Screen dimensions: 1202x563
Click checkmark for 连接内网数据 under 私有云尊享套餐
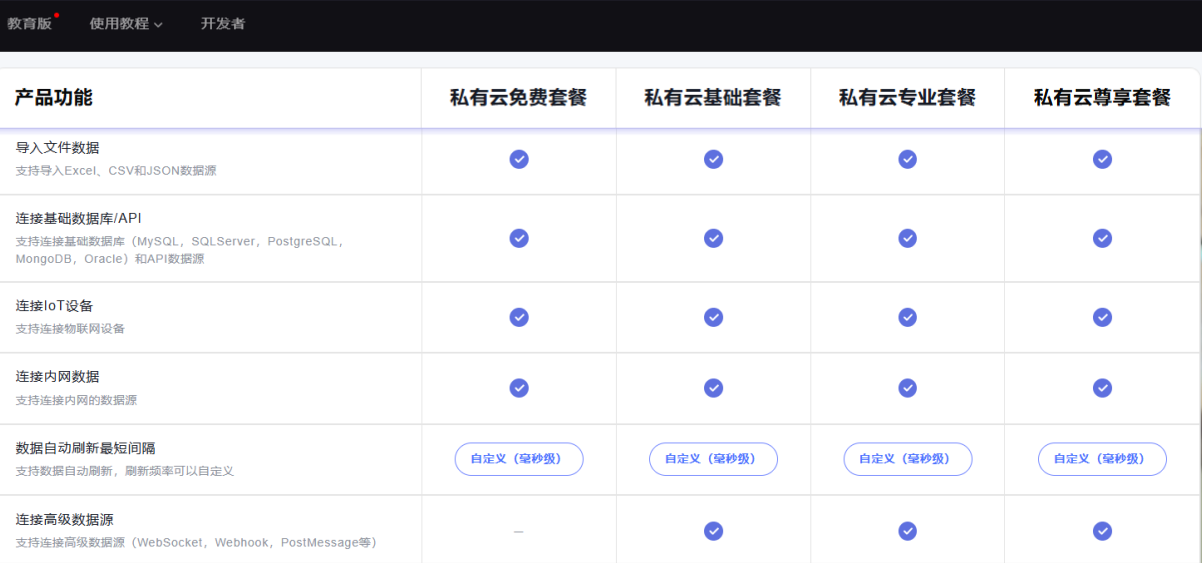coord(1102,388)
